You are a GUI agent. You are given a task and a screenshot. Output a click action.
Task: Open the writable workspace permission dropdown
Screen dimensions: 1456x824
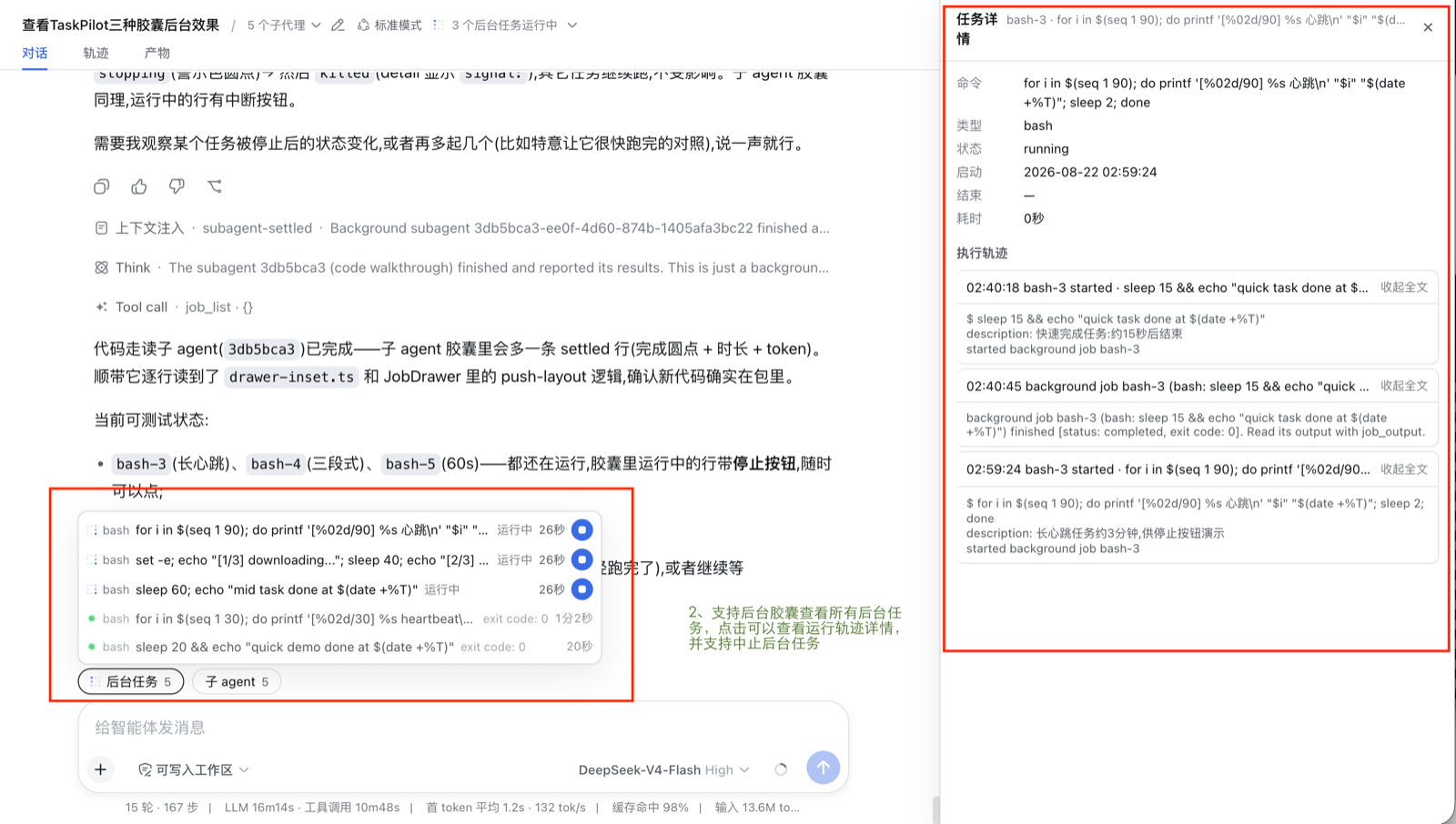click(x=193, y=769)
